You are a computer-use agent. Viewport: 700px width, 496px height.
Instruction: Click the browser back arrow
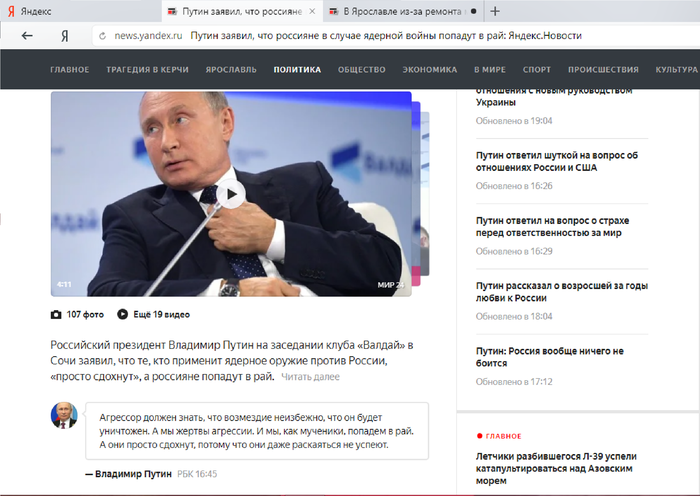(27, 35)
